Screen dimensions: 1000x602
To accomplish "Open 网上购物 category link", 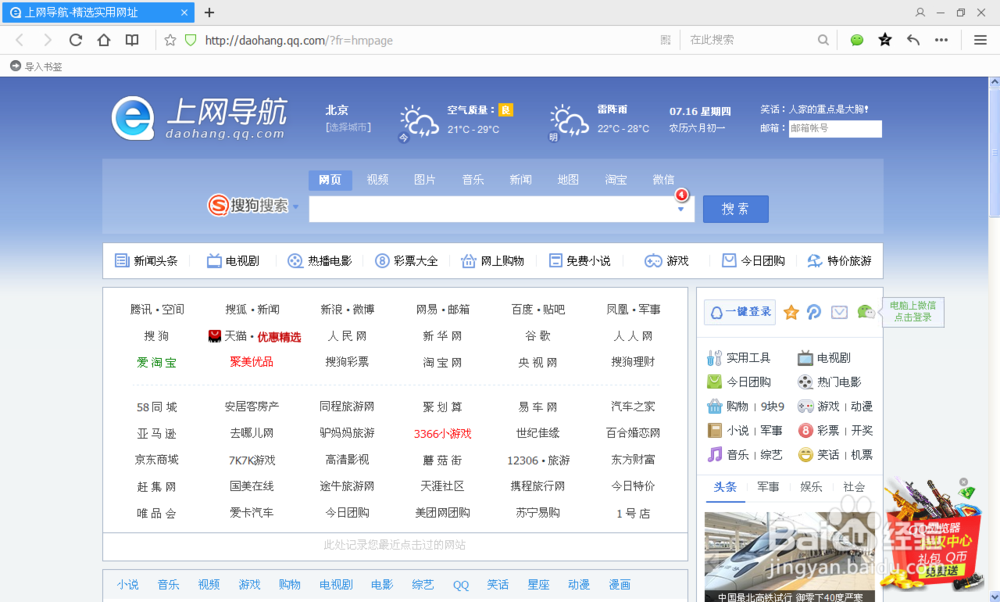I will coord(492,261).
